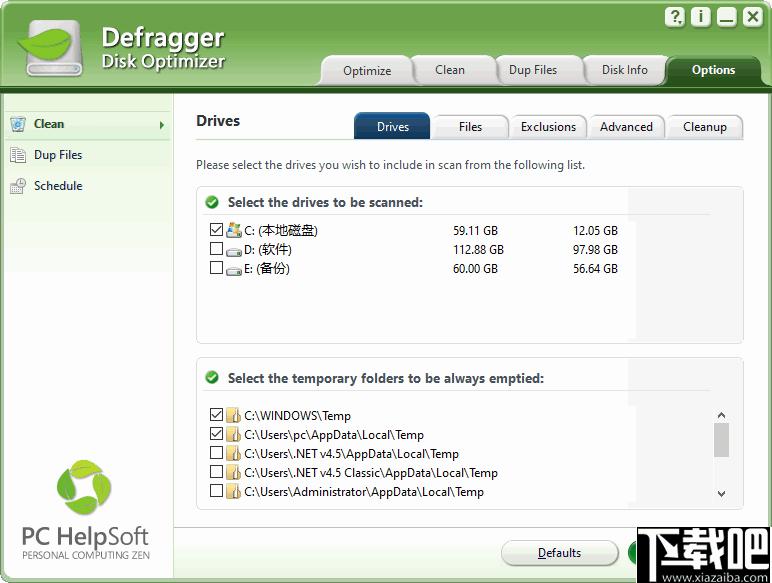
Task: Click the temp folder list scroll-down arrow
Action: tap(721, 493)
